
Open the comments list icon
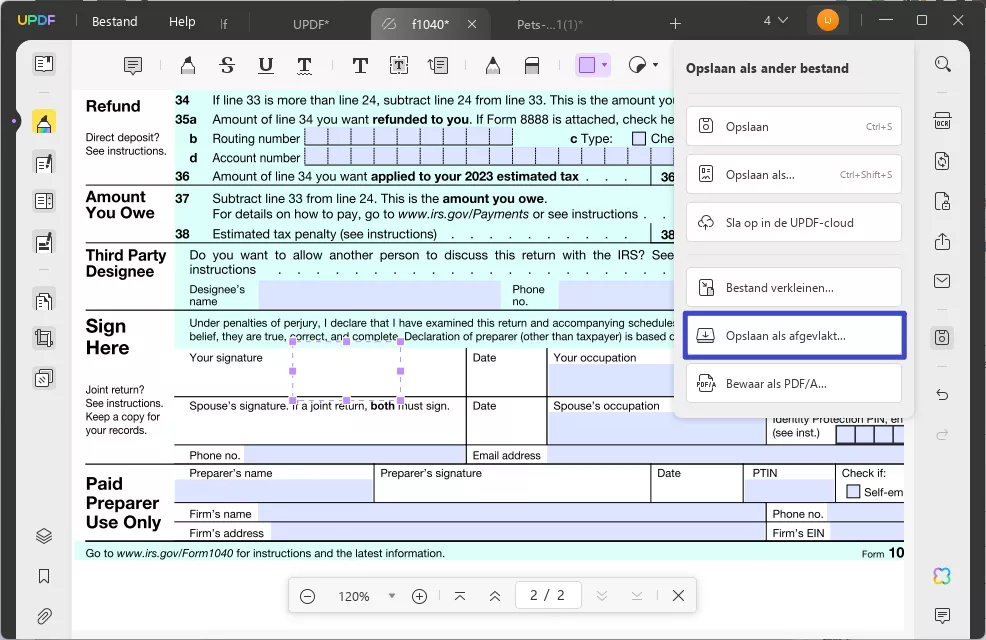click(942, 615)
